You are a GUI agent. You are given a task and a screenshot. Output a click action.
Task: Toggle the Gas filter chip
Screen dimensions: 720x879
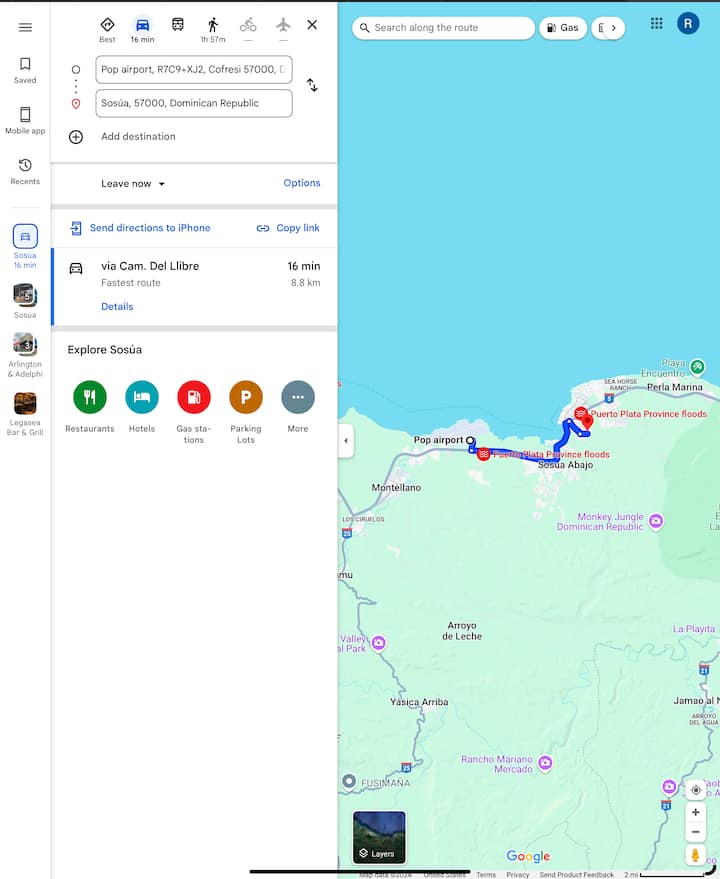click(562, 28)
